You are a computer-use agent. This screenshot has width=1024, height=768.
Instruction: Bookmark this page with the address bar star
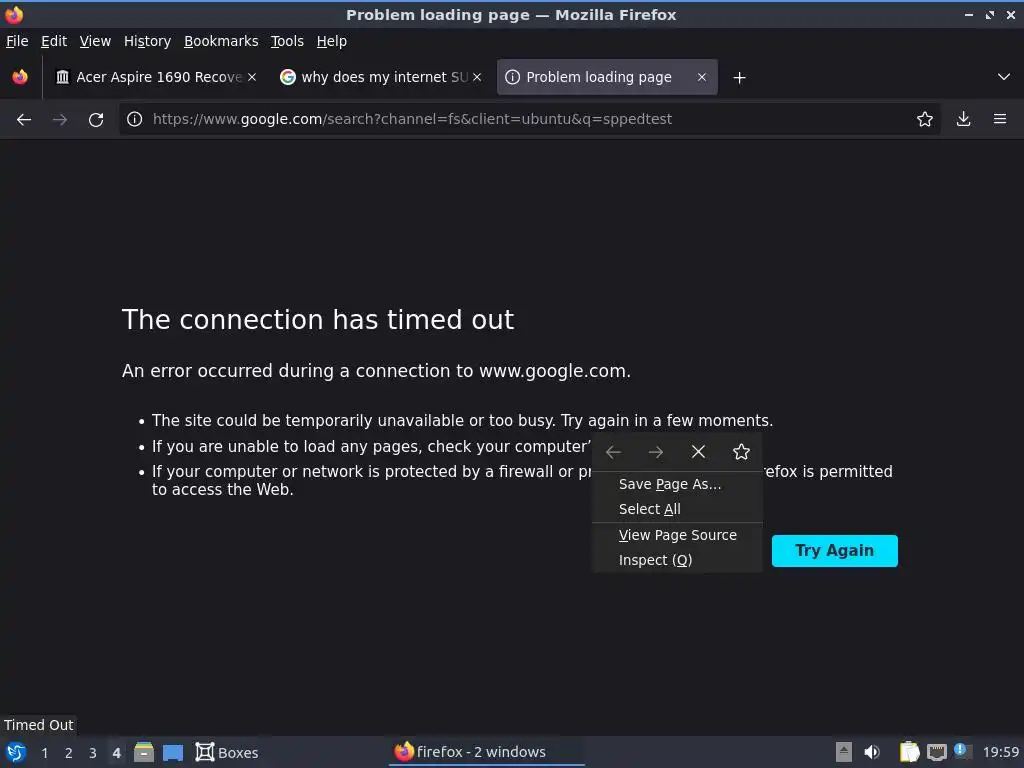click(x=924, y=119)
